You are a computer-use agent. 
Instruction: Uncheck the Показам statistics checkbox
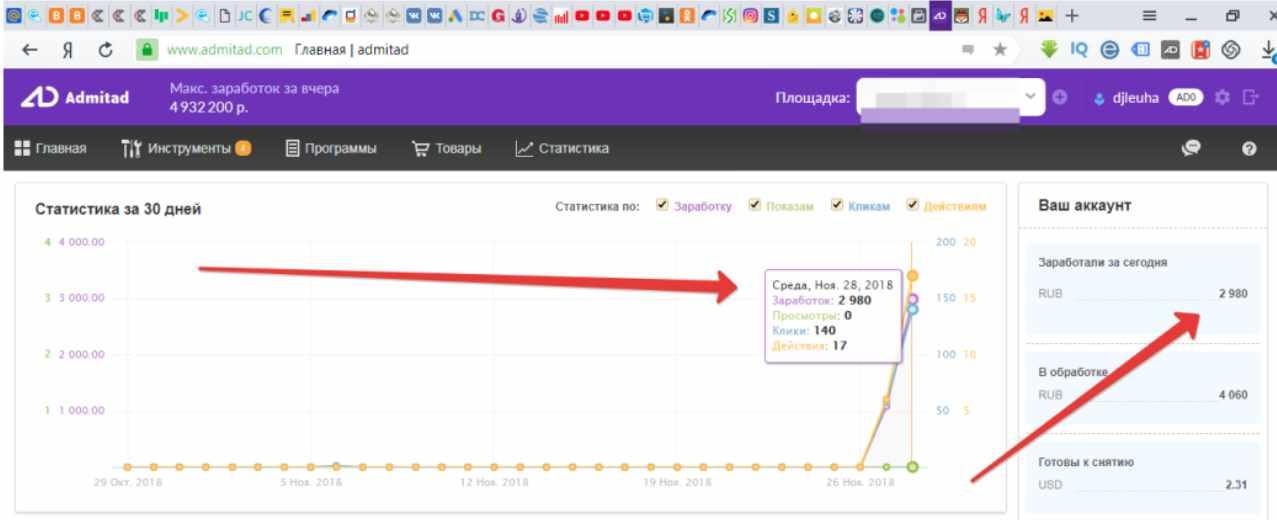coord(754,206)
